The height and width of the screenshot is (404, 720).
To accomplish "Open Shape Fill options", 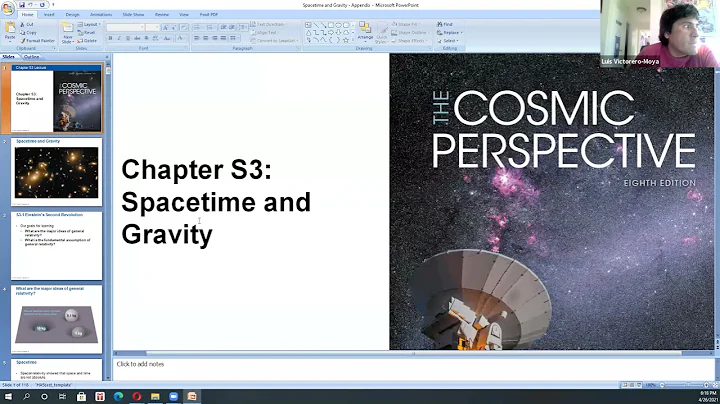I will (406, 24).
